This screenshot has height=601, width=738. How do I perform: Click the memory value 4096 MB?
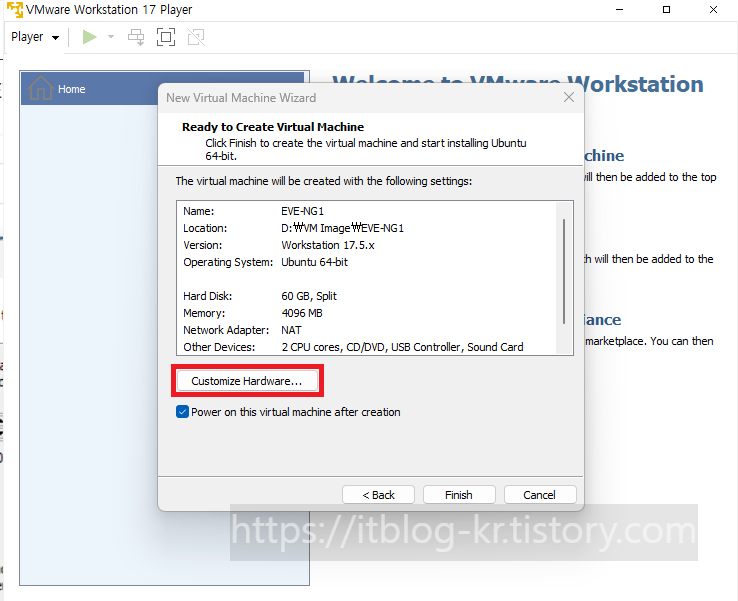click(302, 313)
